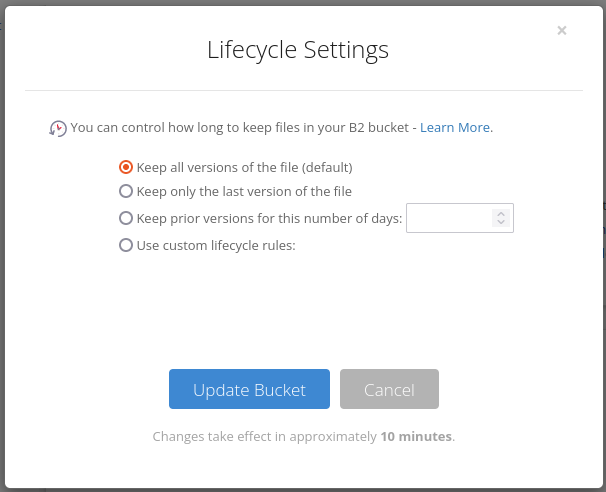Cancel the lifecycle changes
The width and height of the screenshot is (606, 492).
point(389,389)
